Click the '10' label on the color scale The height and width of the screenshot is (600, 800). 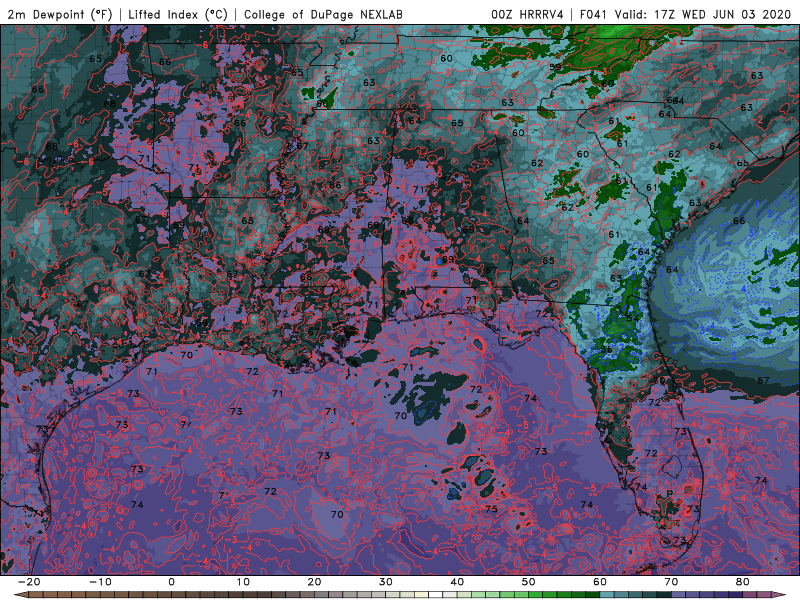[243, 582]
